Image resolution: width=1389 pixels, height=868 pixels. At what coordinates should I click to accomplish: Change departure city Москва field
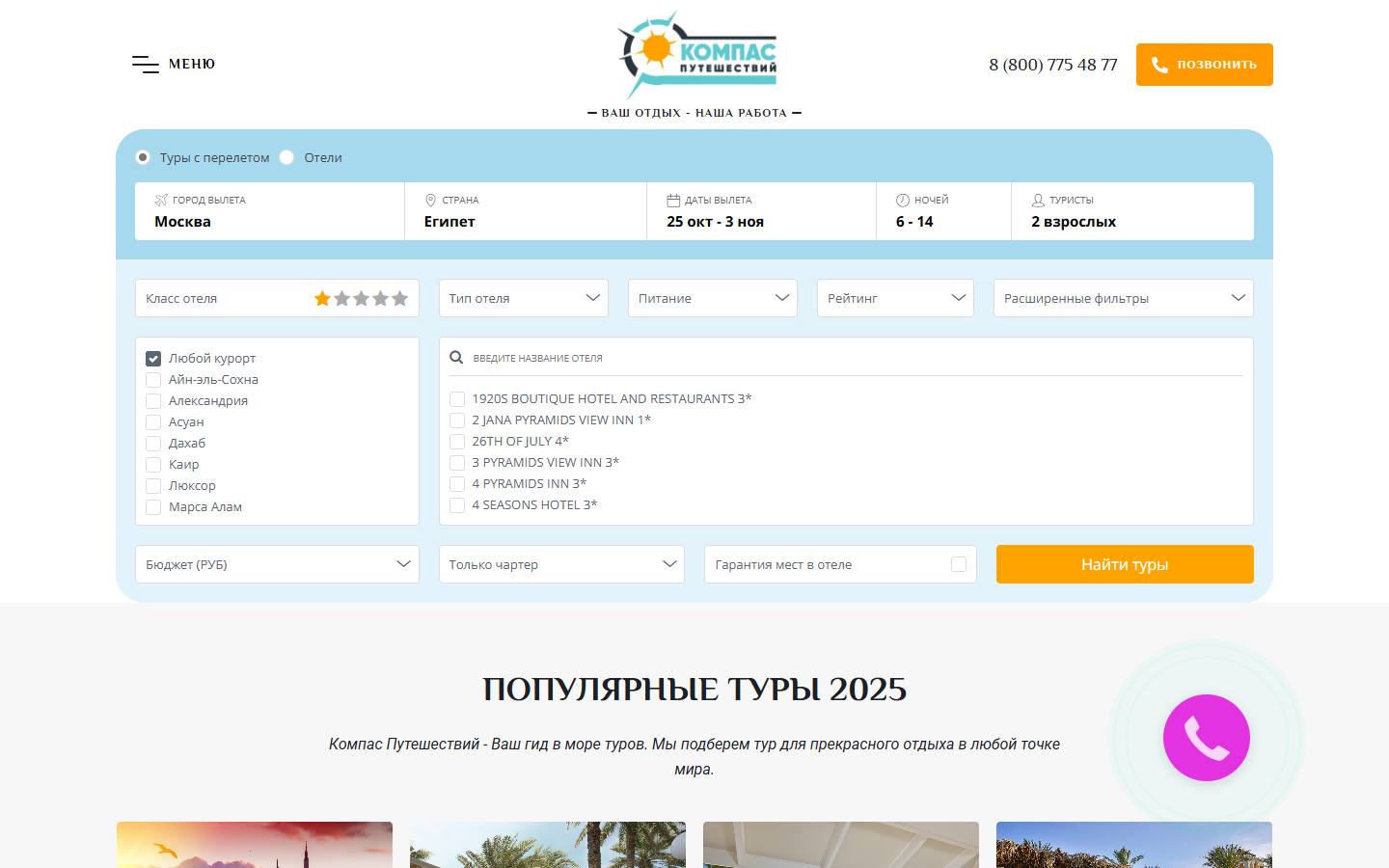click(270, 211)
